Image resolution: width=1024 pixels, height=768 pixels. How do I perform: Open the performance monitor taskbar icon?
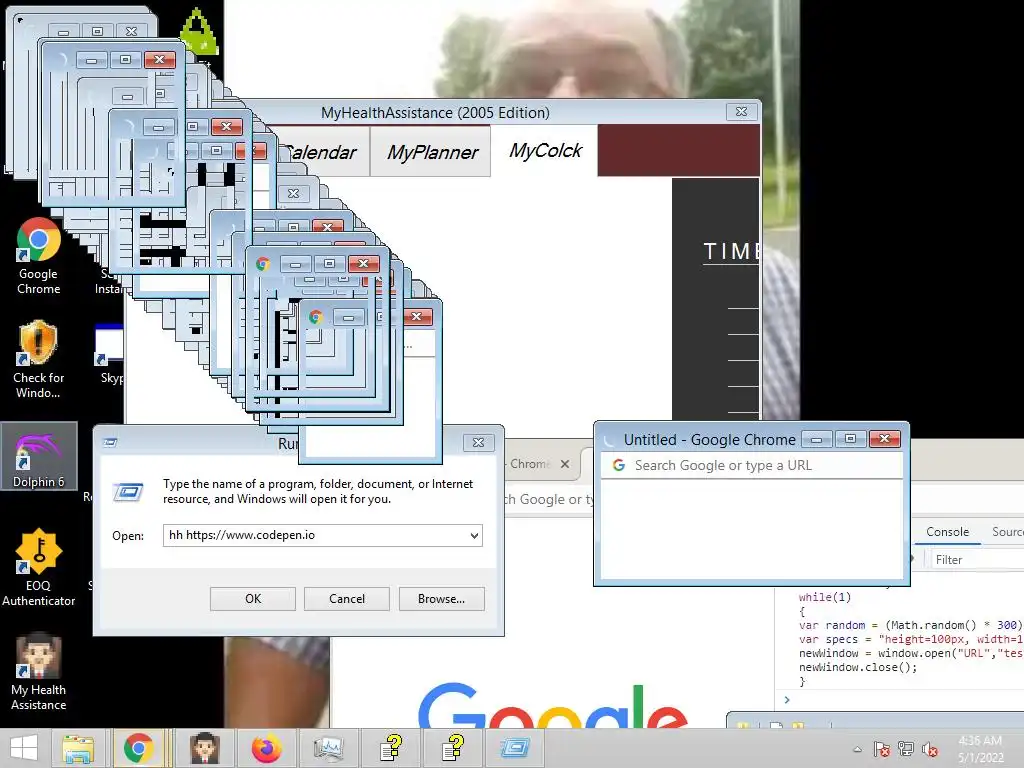[x=328, y=748]
